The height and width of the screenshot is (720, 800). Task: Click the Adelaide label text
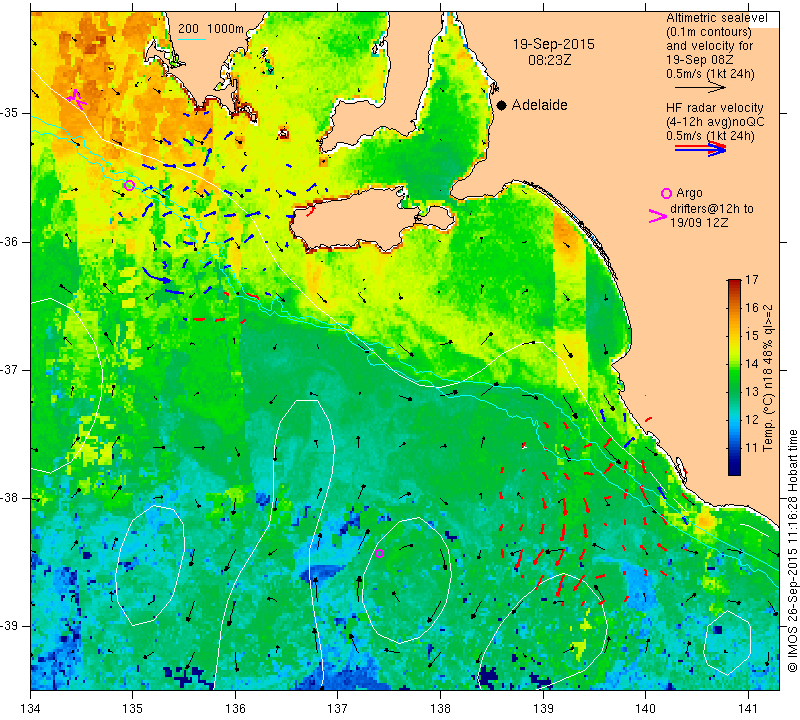pyautogui.click(x=539, y=105)
